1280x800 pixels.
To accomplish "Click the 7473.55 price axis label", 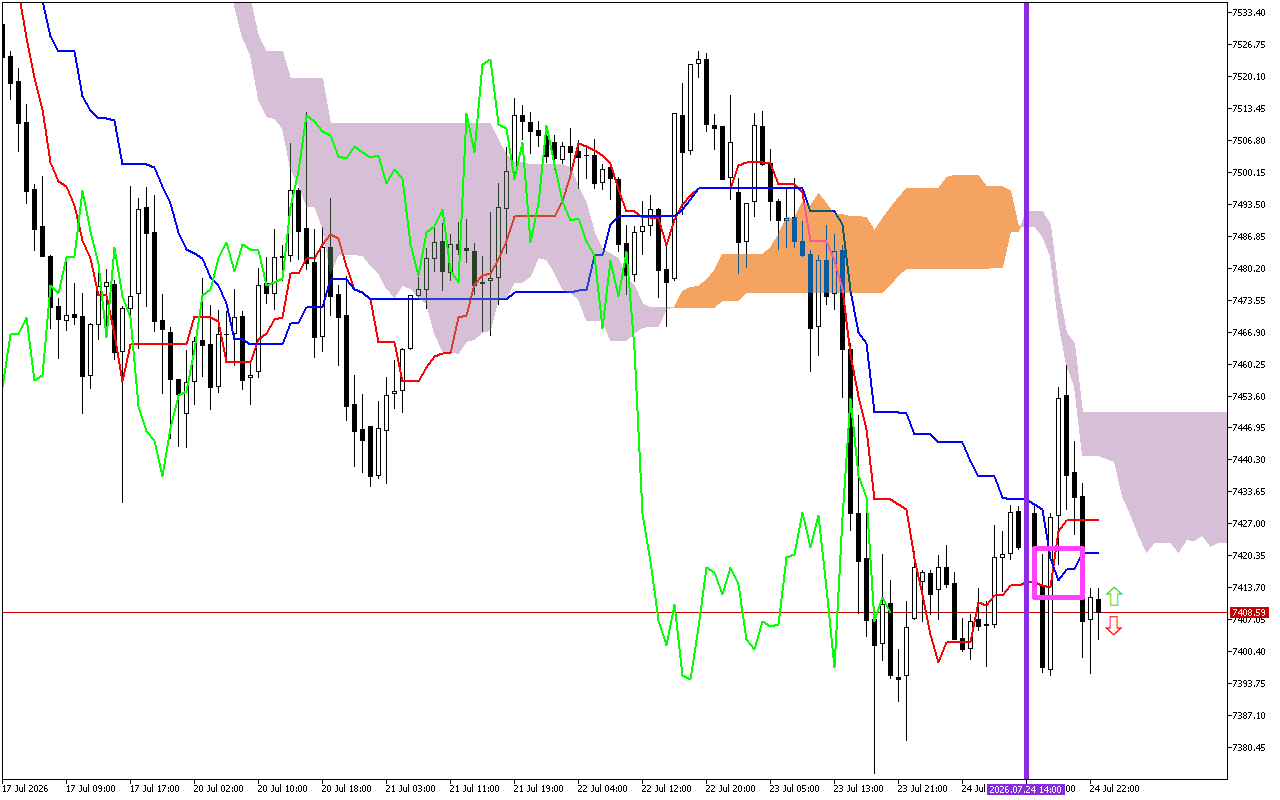I will click(x=1250, y=301).
